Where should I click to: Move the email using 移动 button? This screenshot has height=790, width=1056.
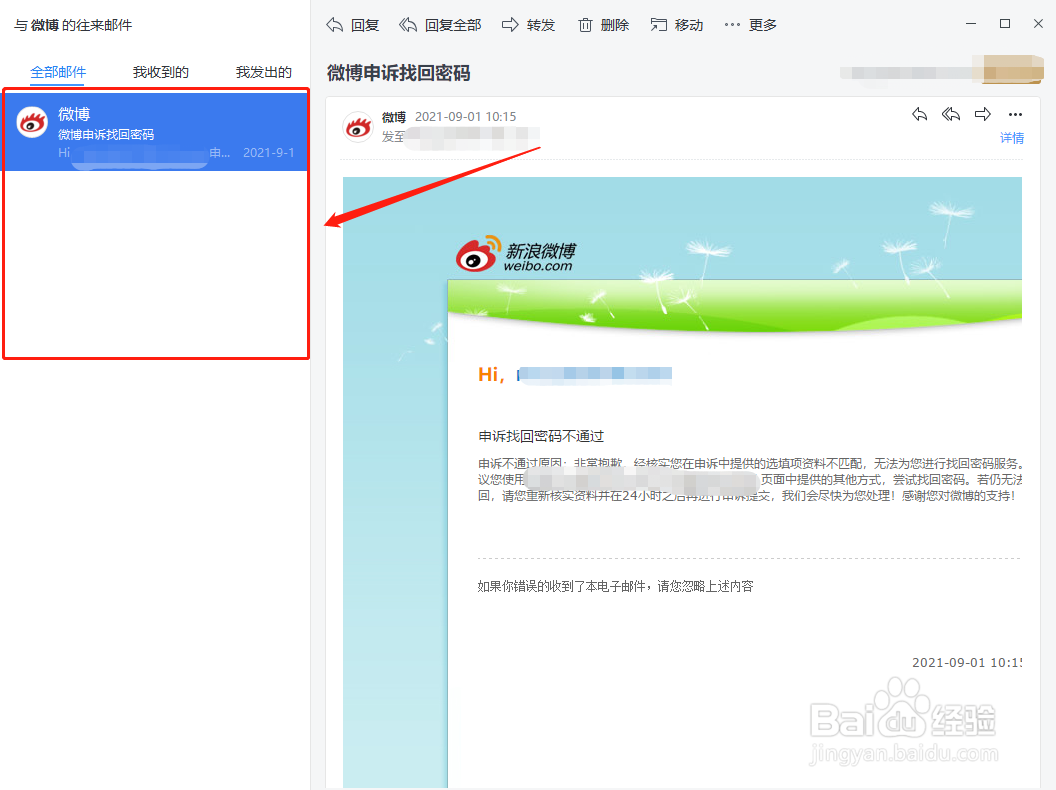tap(677, 26)
